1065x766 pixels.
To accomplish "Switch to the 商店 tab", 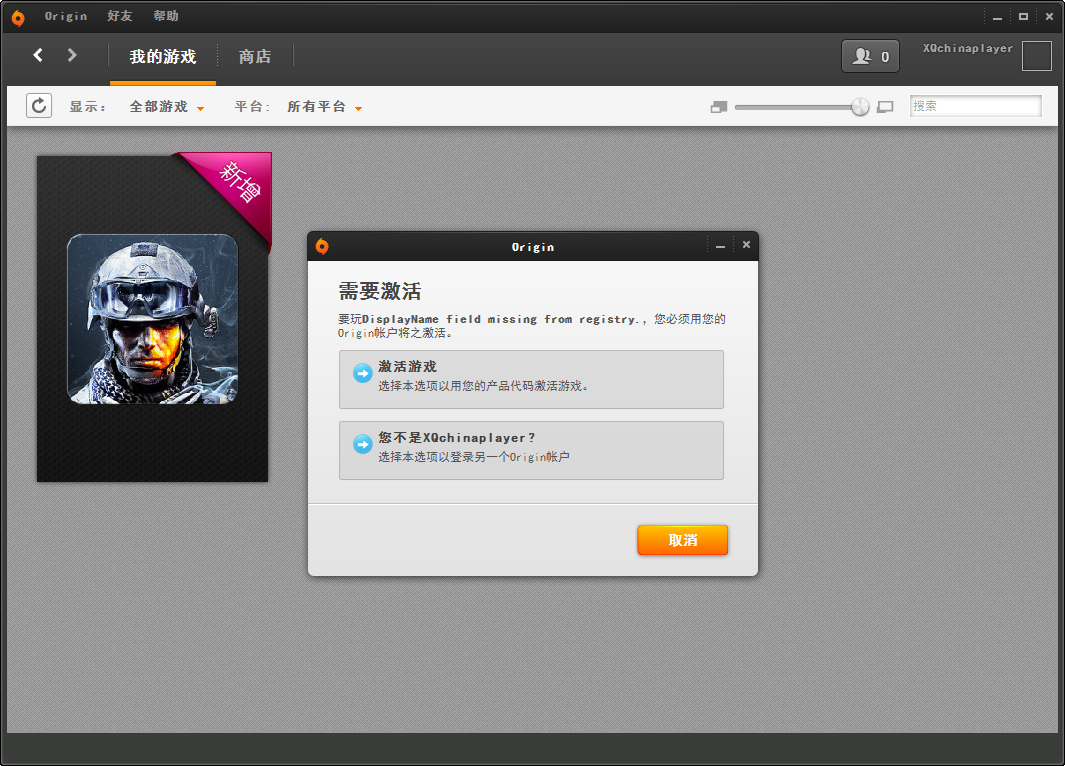I will tap(255, 57).
